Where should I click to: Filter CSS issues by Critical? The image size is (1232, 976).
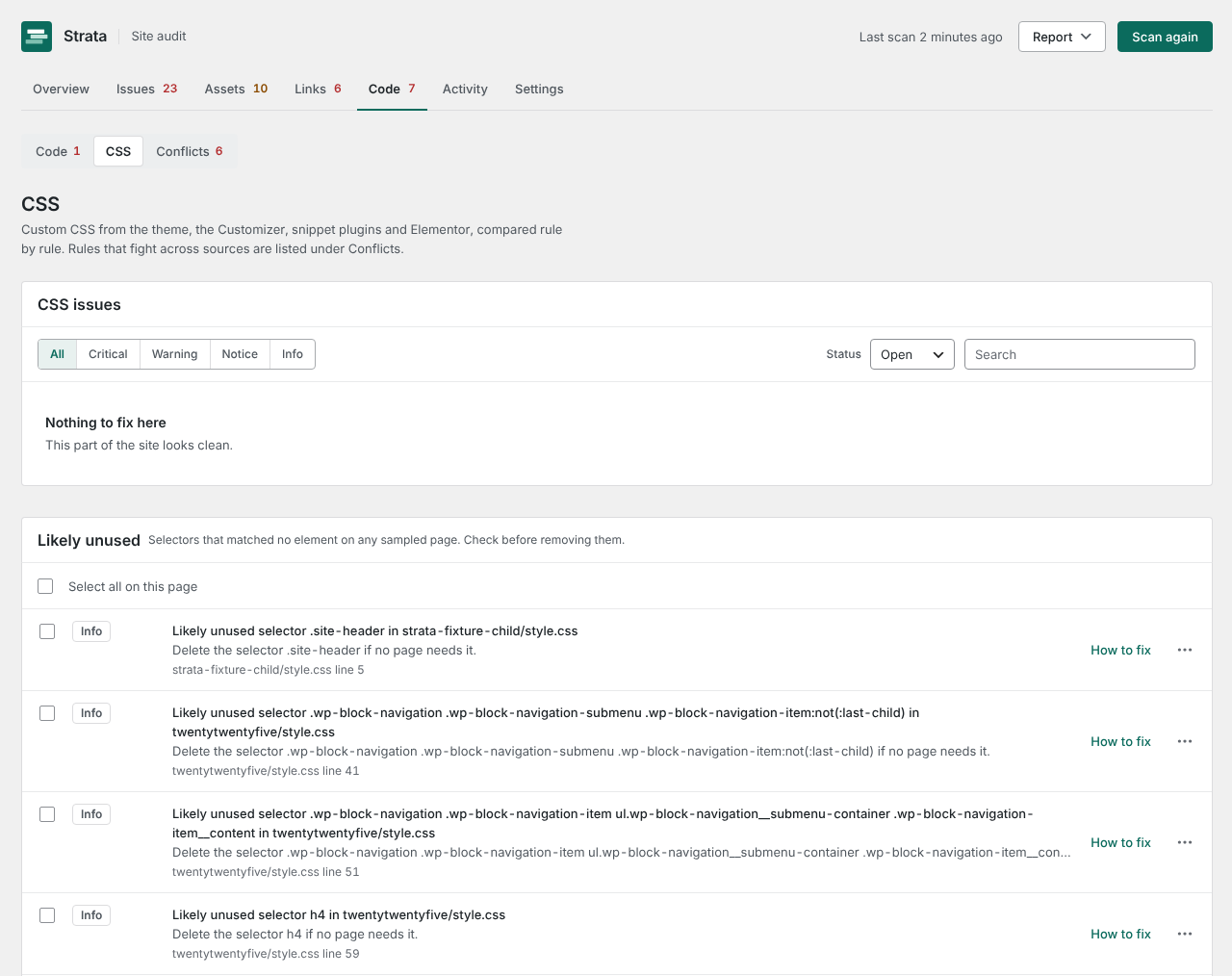tap(108, 354)
